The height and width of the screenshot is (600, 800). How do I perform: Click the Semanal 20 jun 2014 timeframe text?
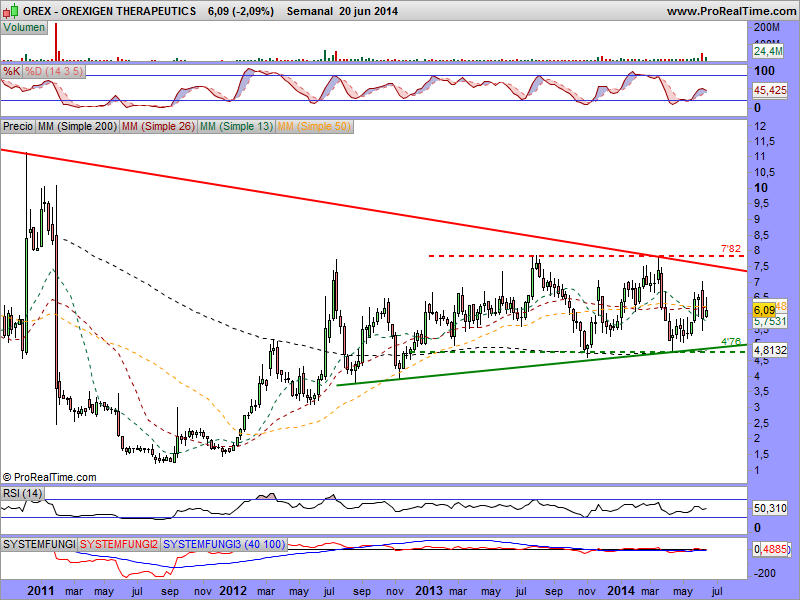[x=342, y=11]
